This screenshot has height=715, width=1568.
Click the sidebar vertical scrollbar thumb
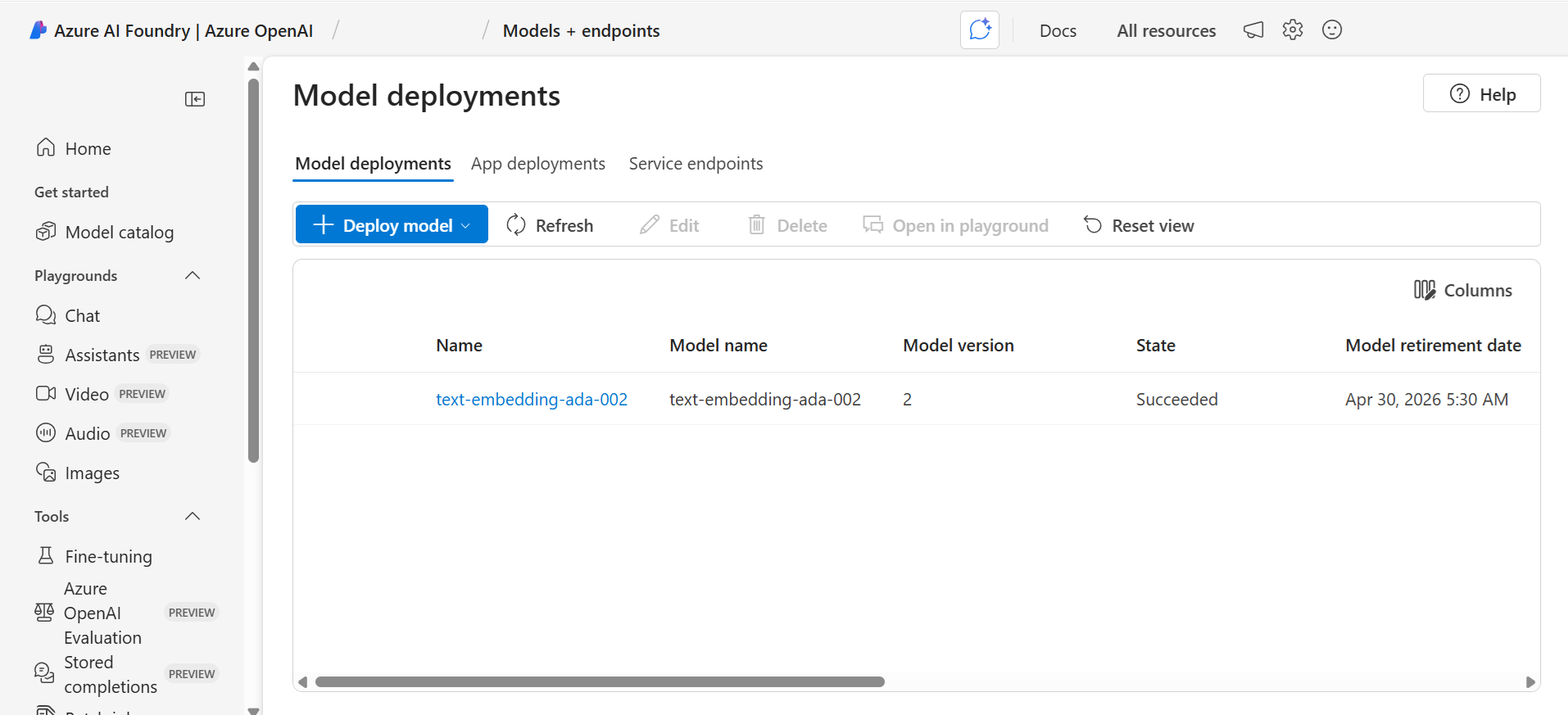point(253,270)
